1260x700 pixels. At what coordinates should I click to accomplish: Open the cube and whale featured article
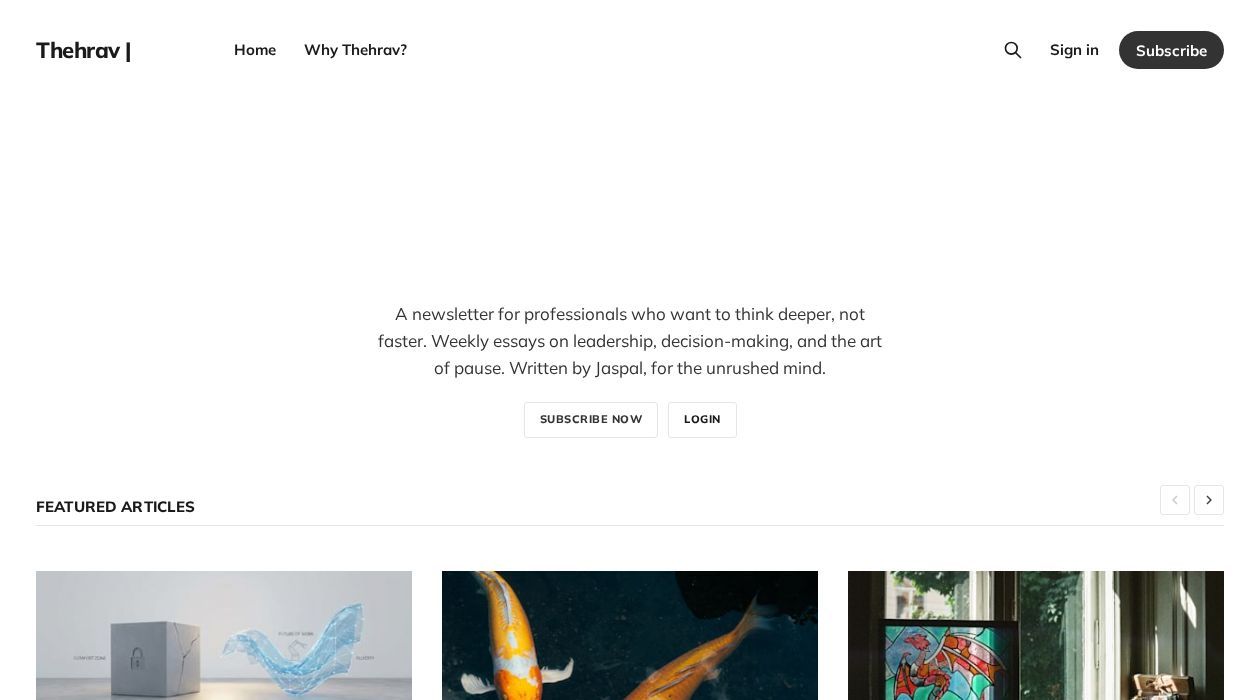[224, 636]
